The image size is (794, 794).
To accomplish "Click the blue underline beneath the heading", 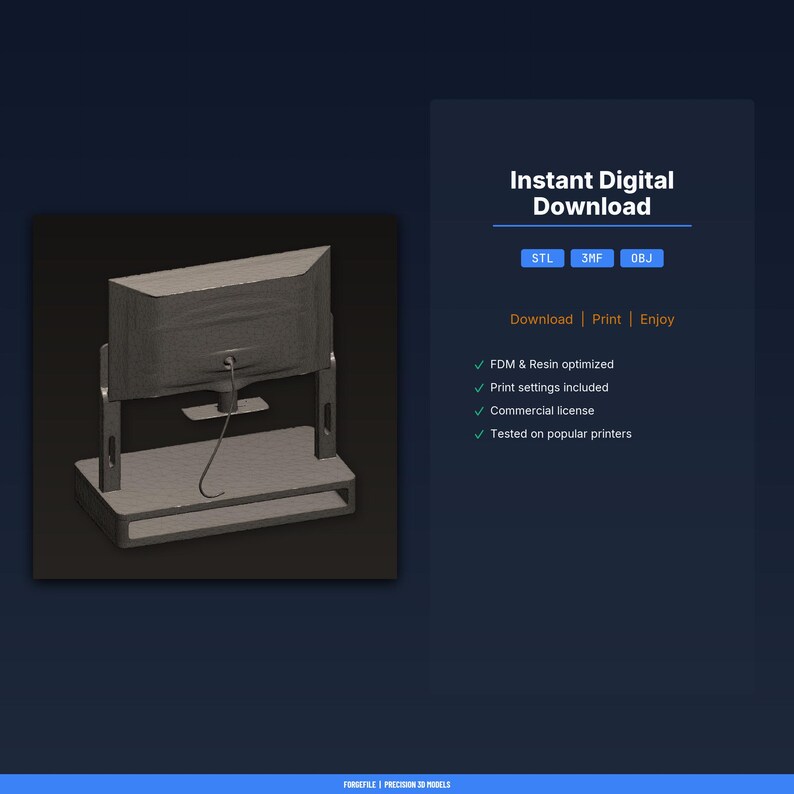I will 592,226.
